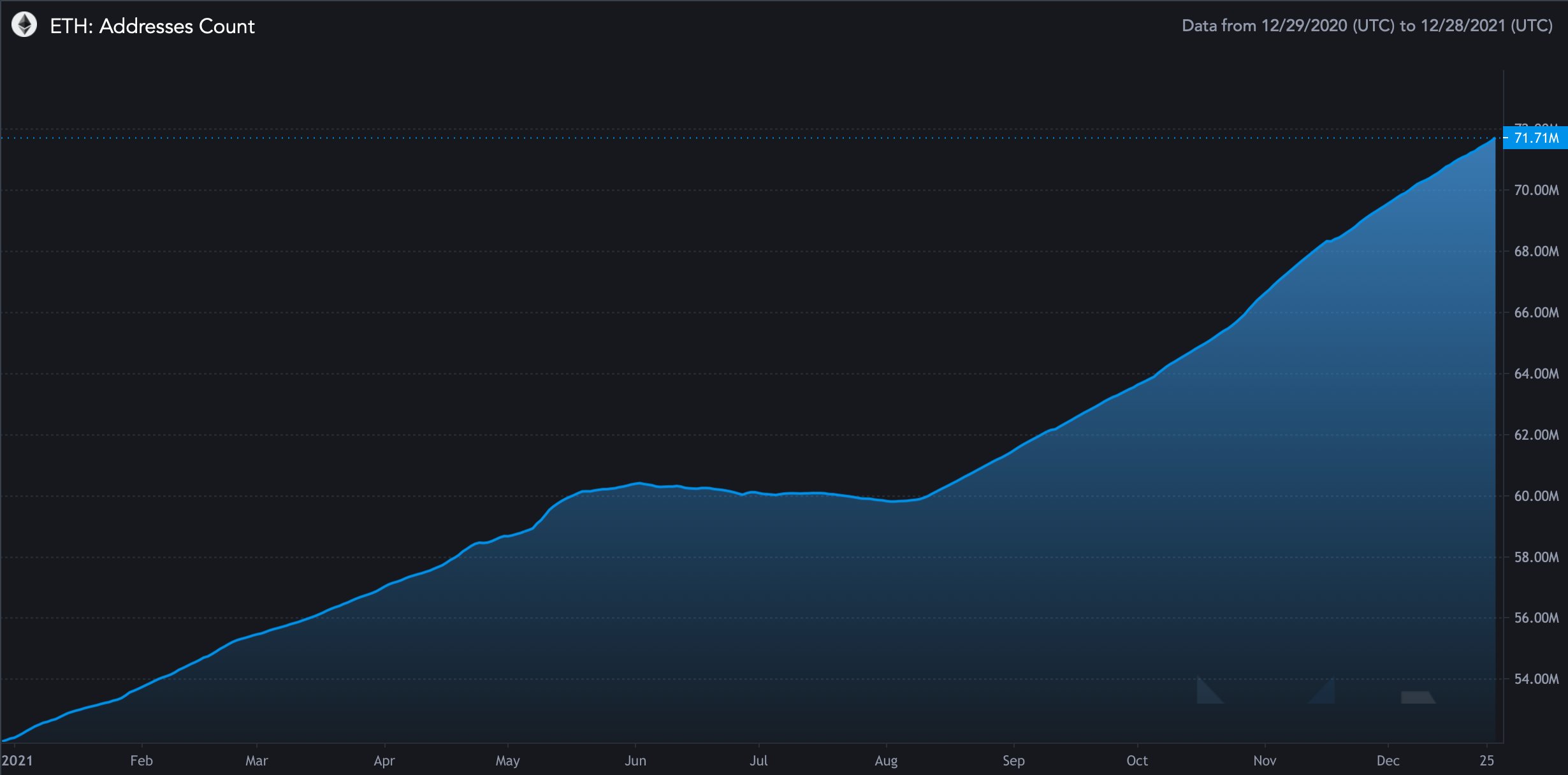Screen dimensions: 1568x775
Task: Click the gray trapezoid watermark shape
Action: point(1417,697)
